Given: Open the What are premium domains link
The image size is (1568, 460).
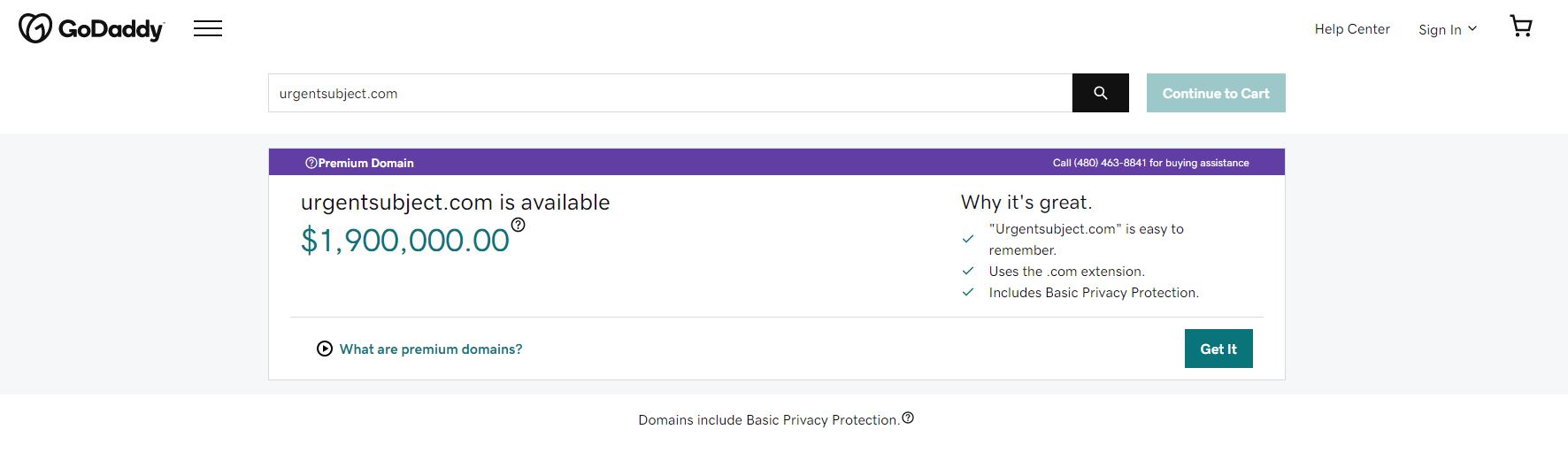Looking at the screenshot, I should pos(431,349).
